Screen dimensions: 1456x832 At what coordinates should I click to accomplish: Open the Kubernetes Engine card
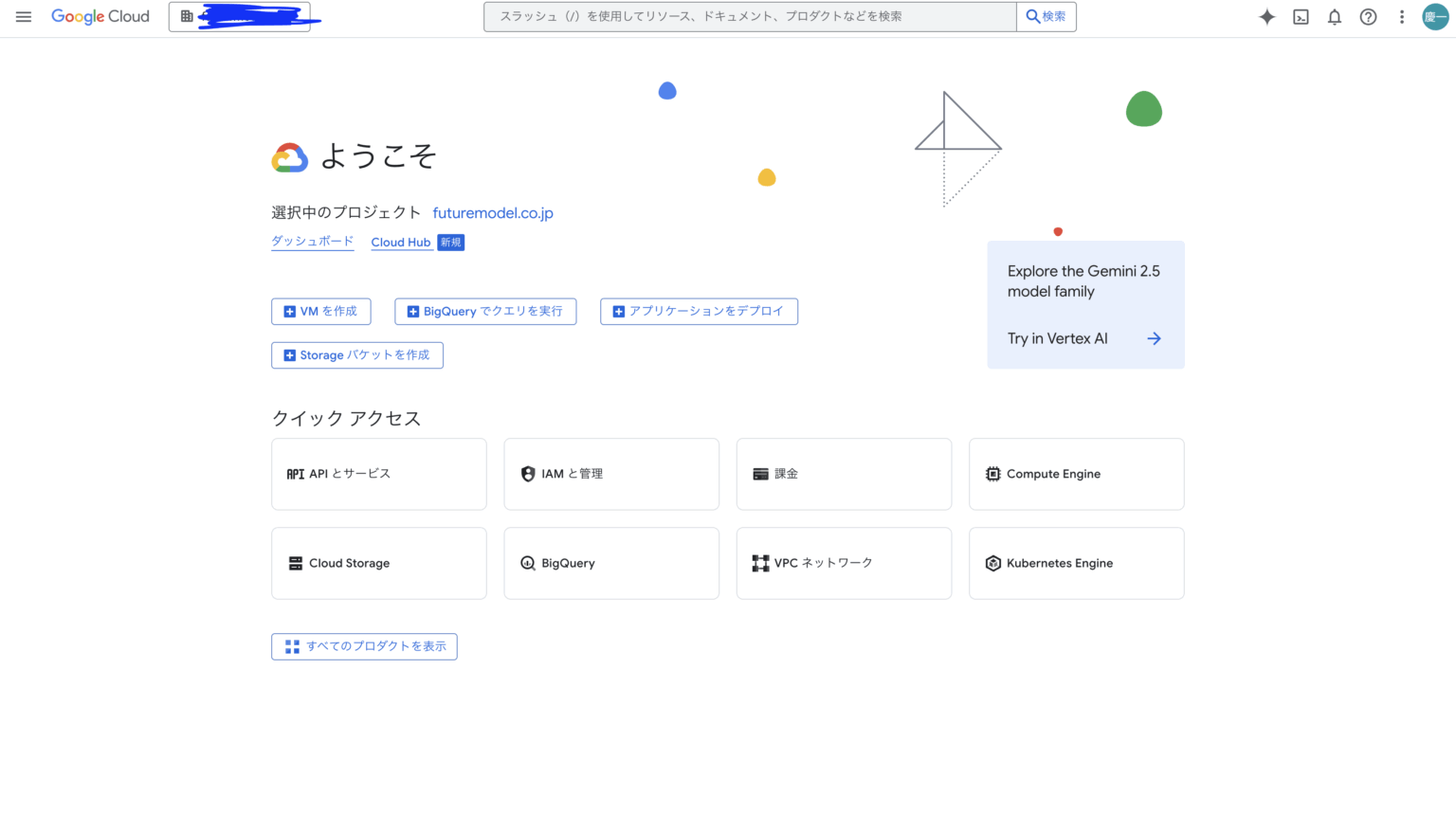click(x=1076, y=563)
